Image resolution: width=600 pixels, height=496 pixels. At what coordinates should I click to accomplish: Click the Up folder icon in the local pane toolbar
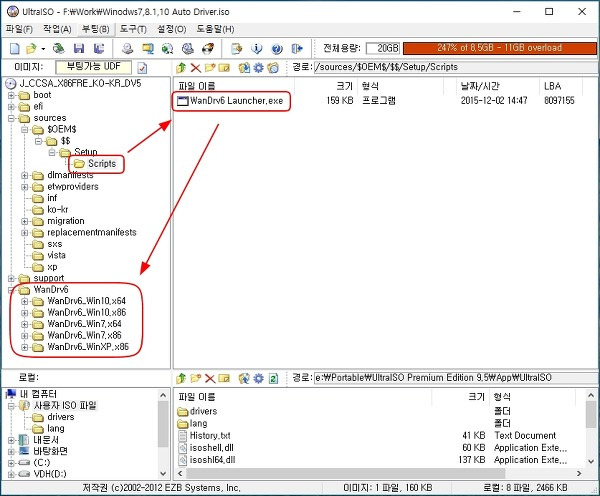[x=181, y=379]
